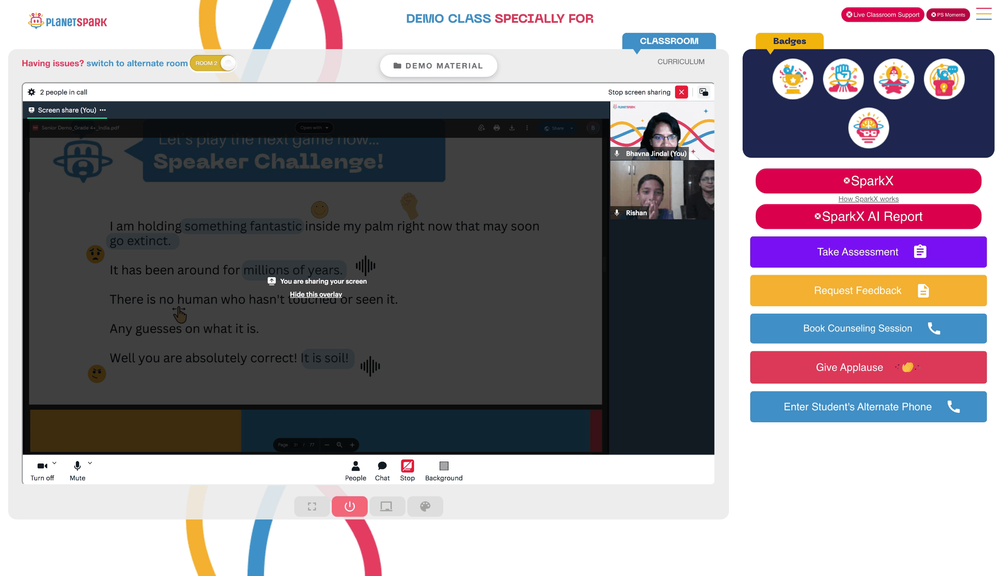Select the brain with glasses badge

point(868,128)
